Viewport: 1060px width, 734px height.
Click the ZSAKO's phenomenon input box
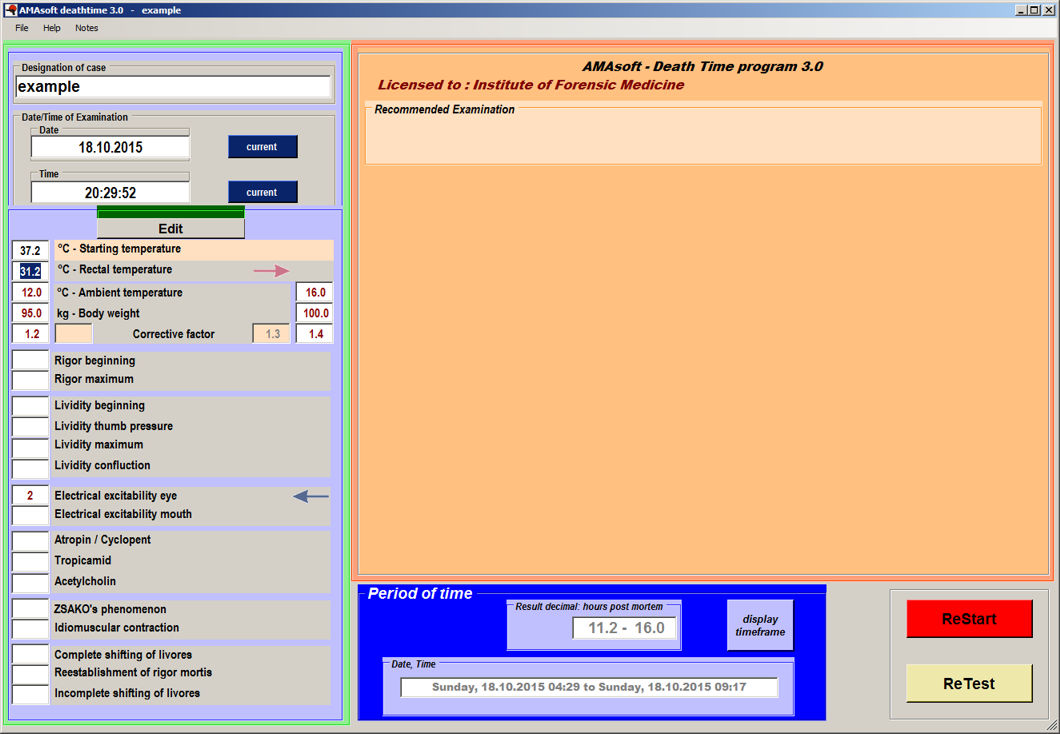(x=30, y=609)
